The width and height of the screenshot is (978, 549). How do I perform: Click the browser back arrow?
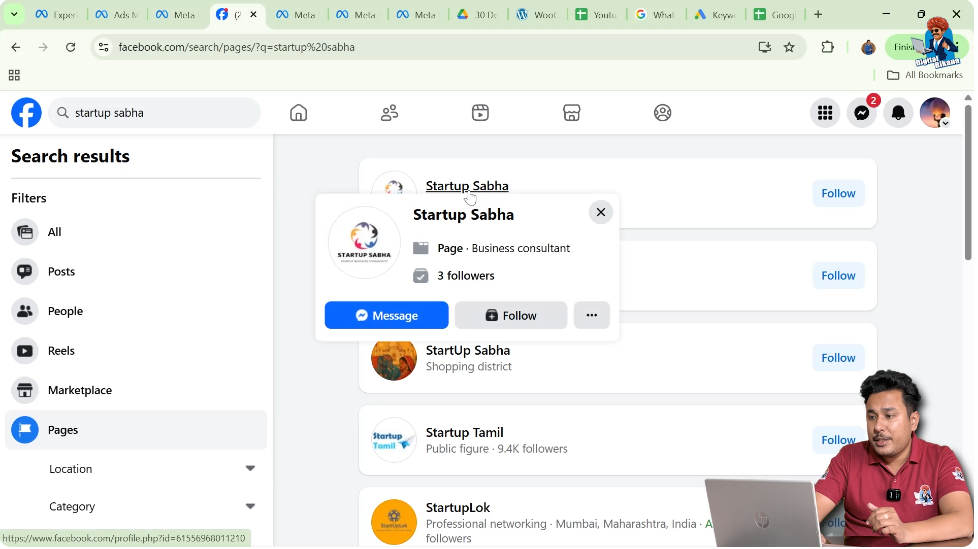16,47
